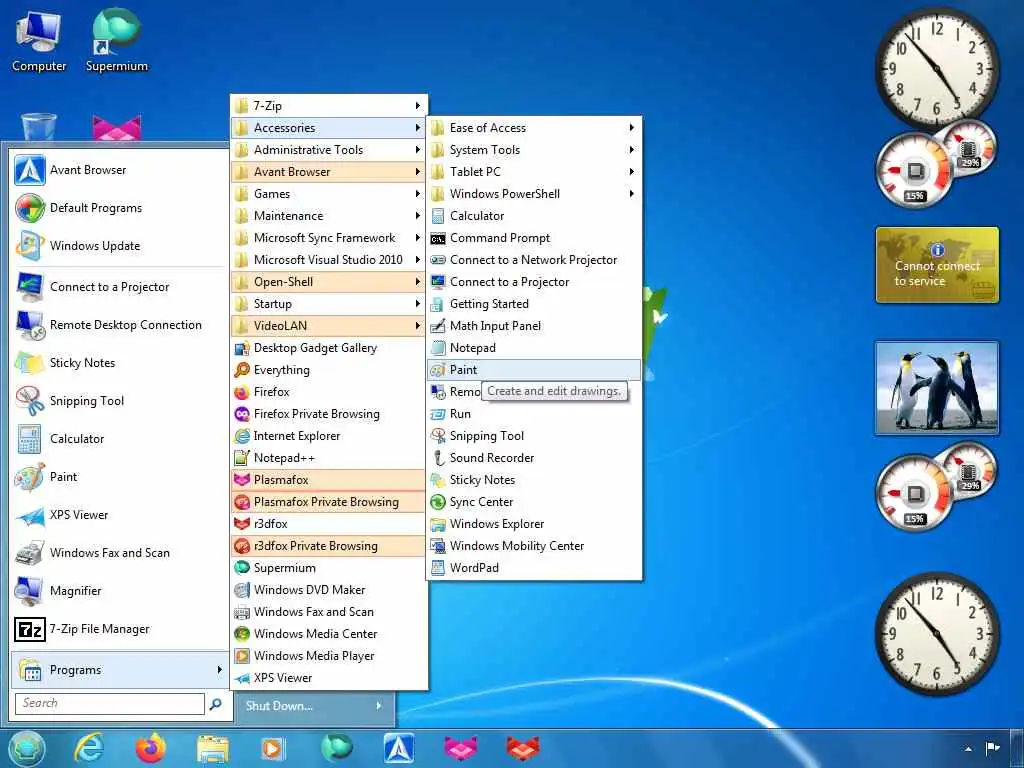Expand Programs menu arrow
This screenshot has height=768, width=1024.
[219, 669]
